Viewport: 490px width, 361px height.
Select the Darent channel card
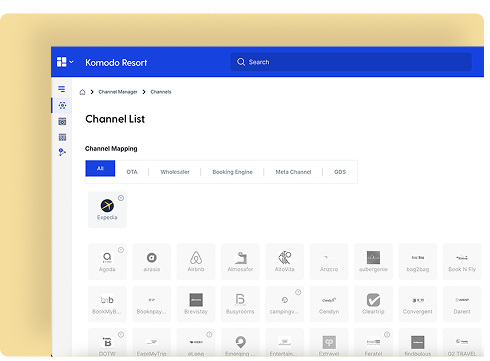click(462, 304)
